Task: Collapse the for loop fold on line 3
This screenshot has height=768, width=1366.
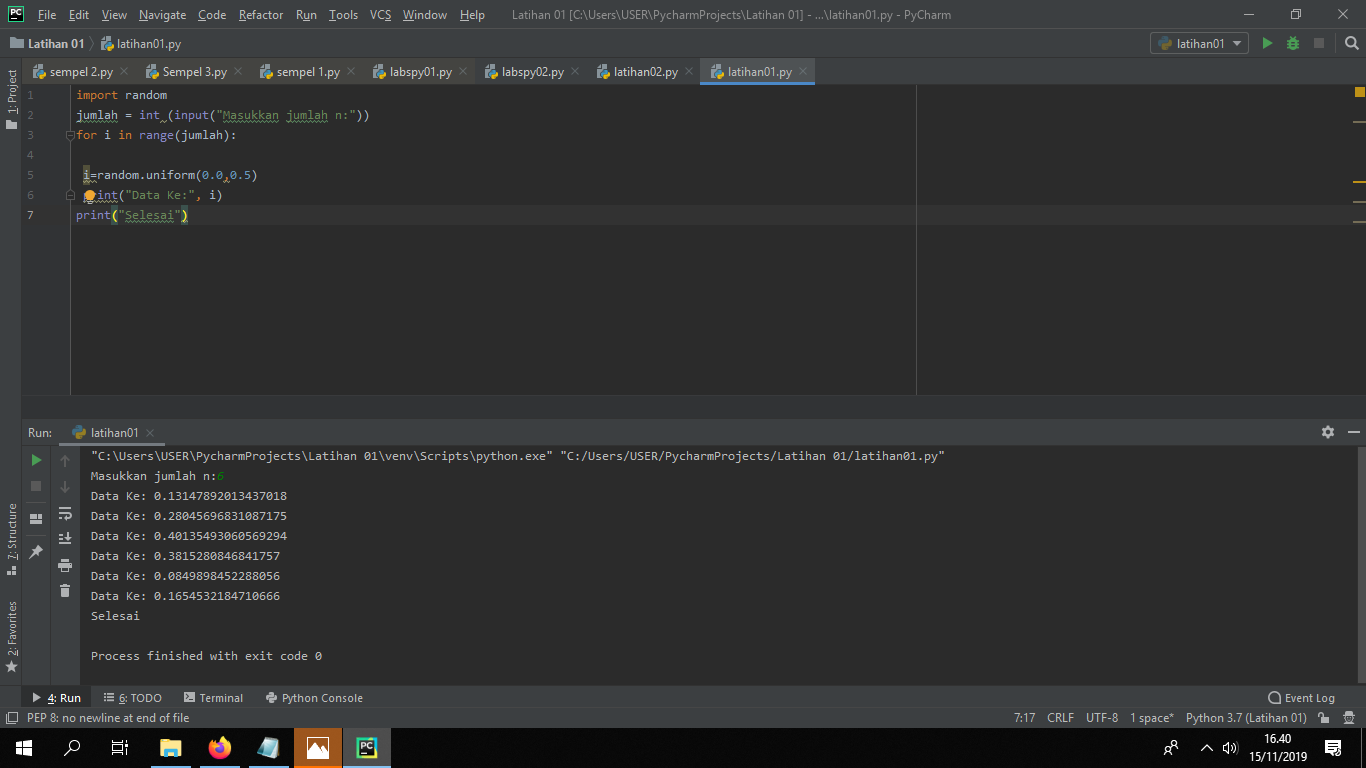Action: (x=70, y=135)
